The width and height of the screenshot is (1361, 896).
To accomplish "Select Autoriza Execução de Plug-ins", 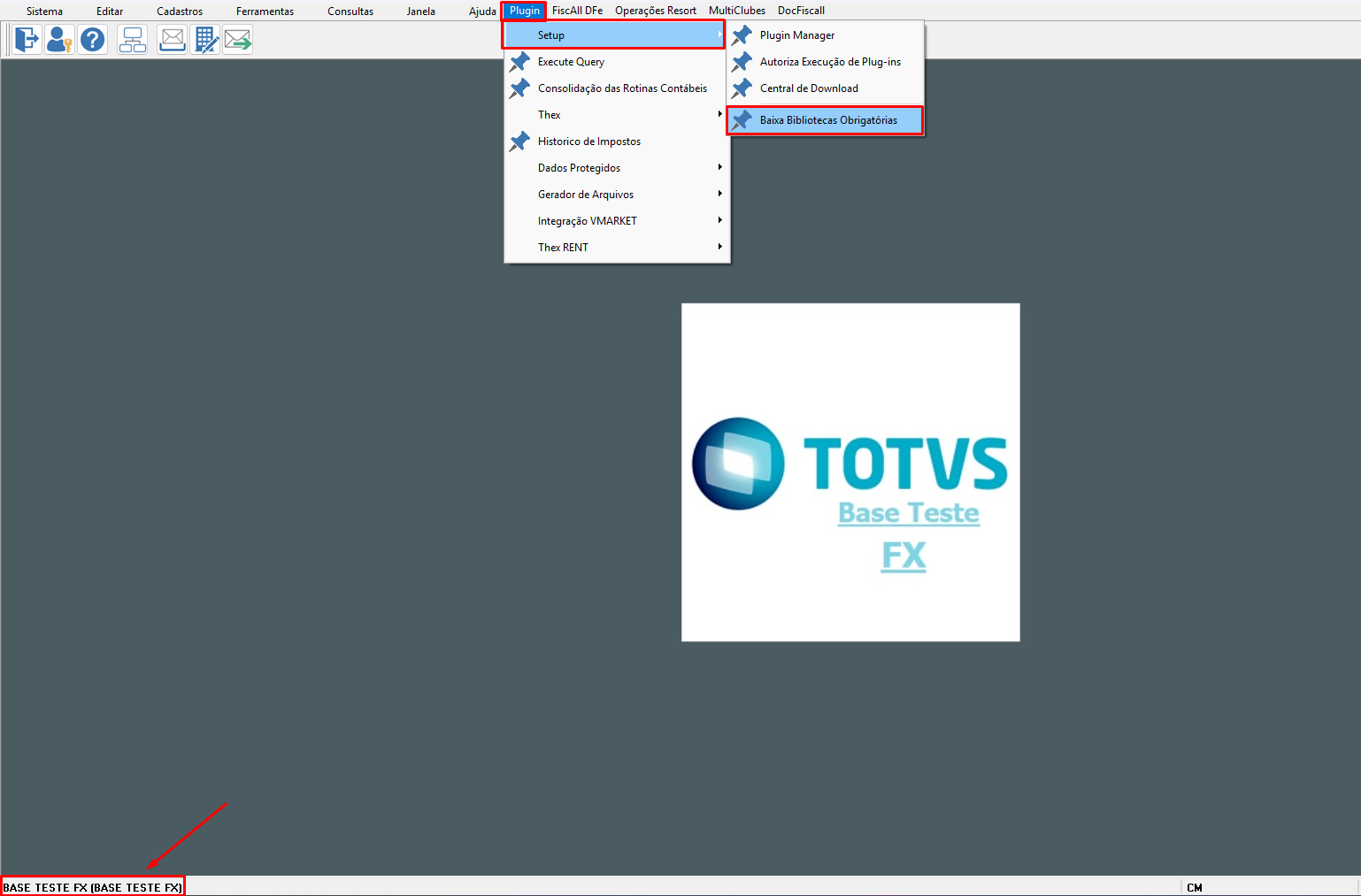I will click(x=826, y=62).
